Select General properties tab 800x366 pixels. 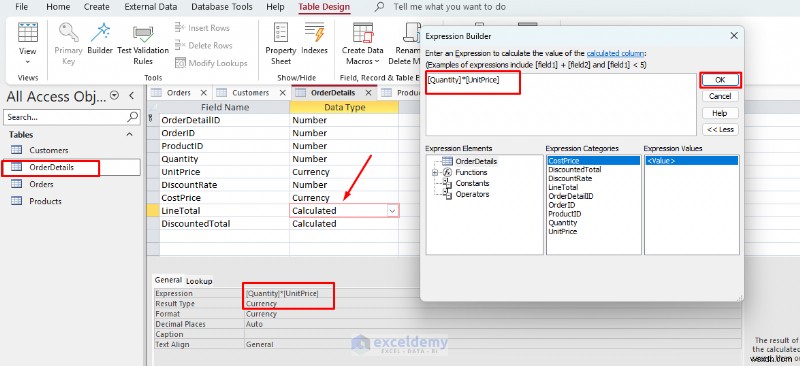[x=168, y=280]
